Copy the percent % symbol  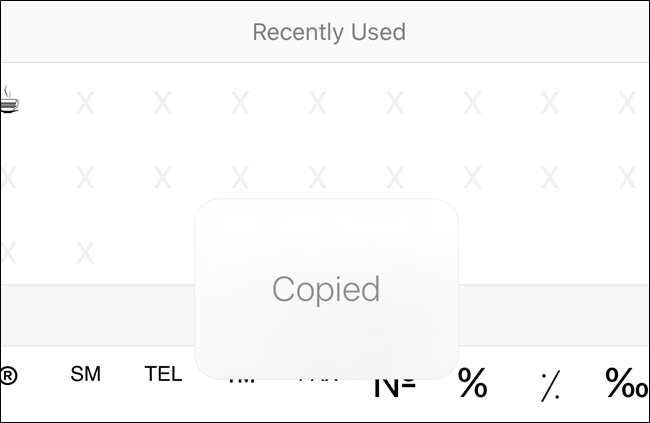click(473, 382)
